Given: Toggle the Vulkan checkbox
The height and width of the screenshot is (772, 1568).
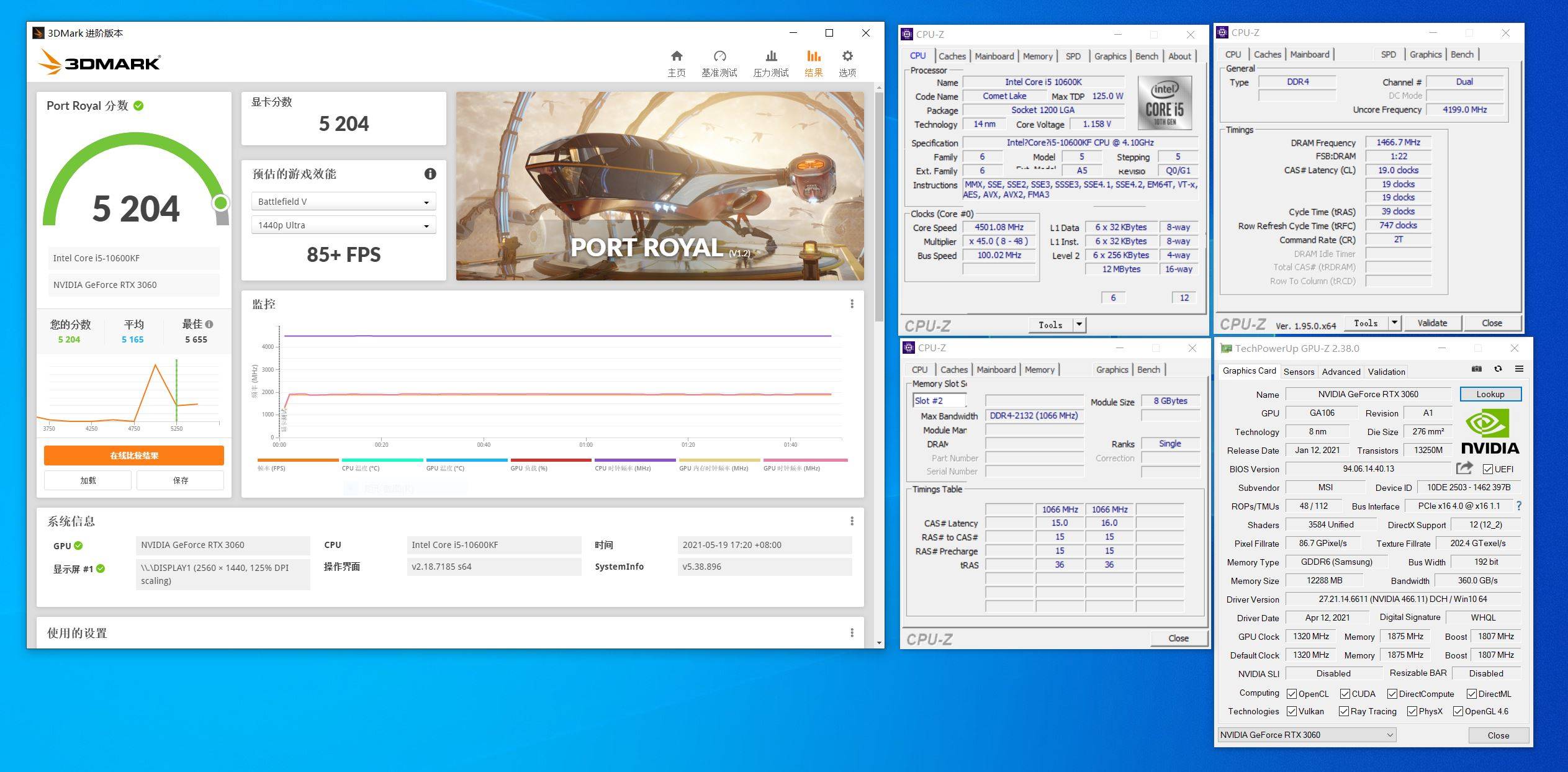Looking at the screenshot, I should (x=1292, y=711).
